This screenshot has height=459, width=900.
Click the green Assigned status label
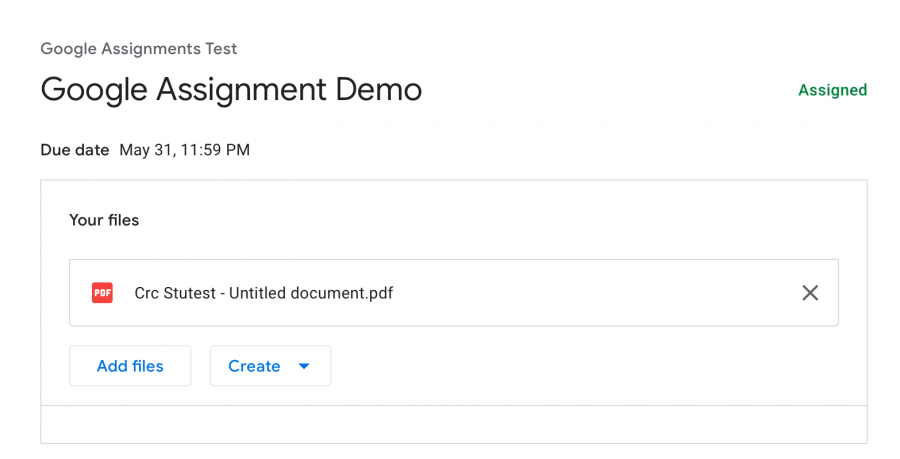[x=832, y=90]
